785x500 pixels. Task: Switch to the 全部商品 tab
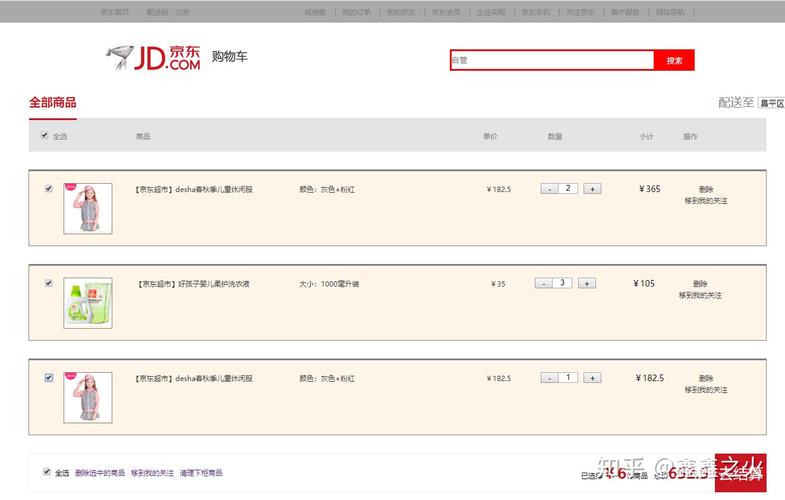tap(53, 103)
